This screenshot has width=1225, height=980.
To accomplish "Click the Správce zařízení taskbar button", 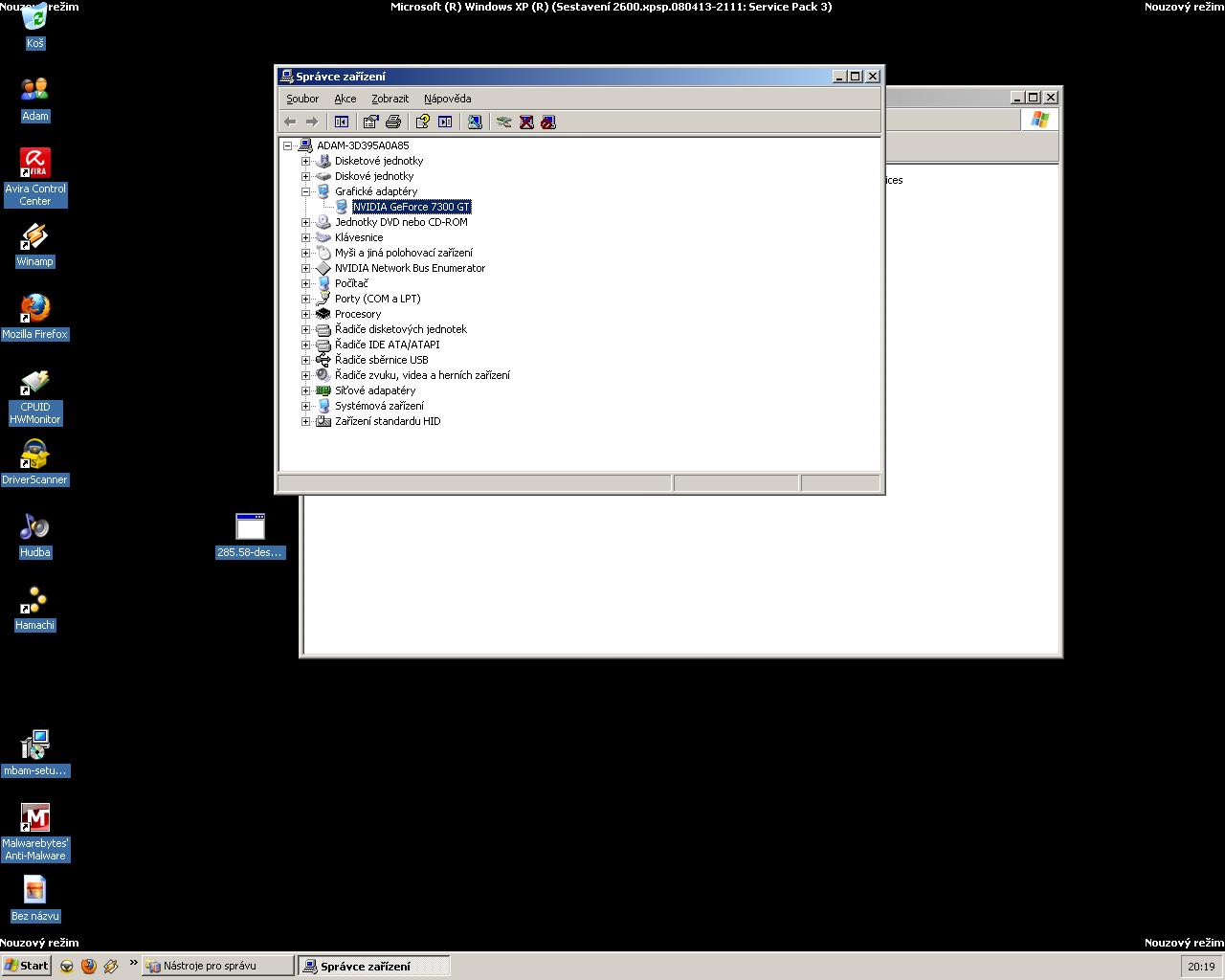I will click(x=373, y=966).
